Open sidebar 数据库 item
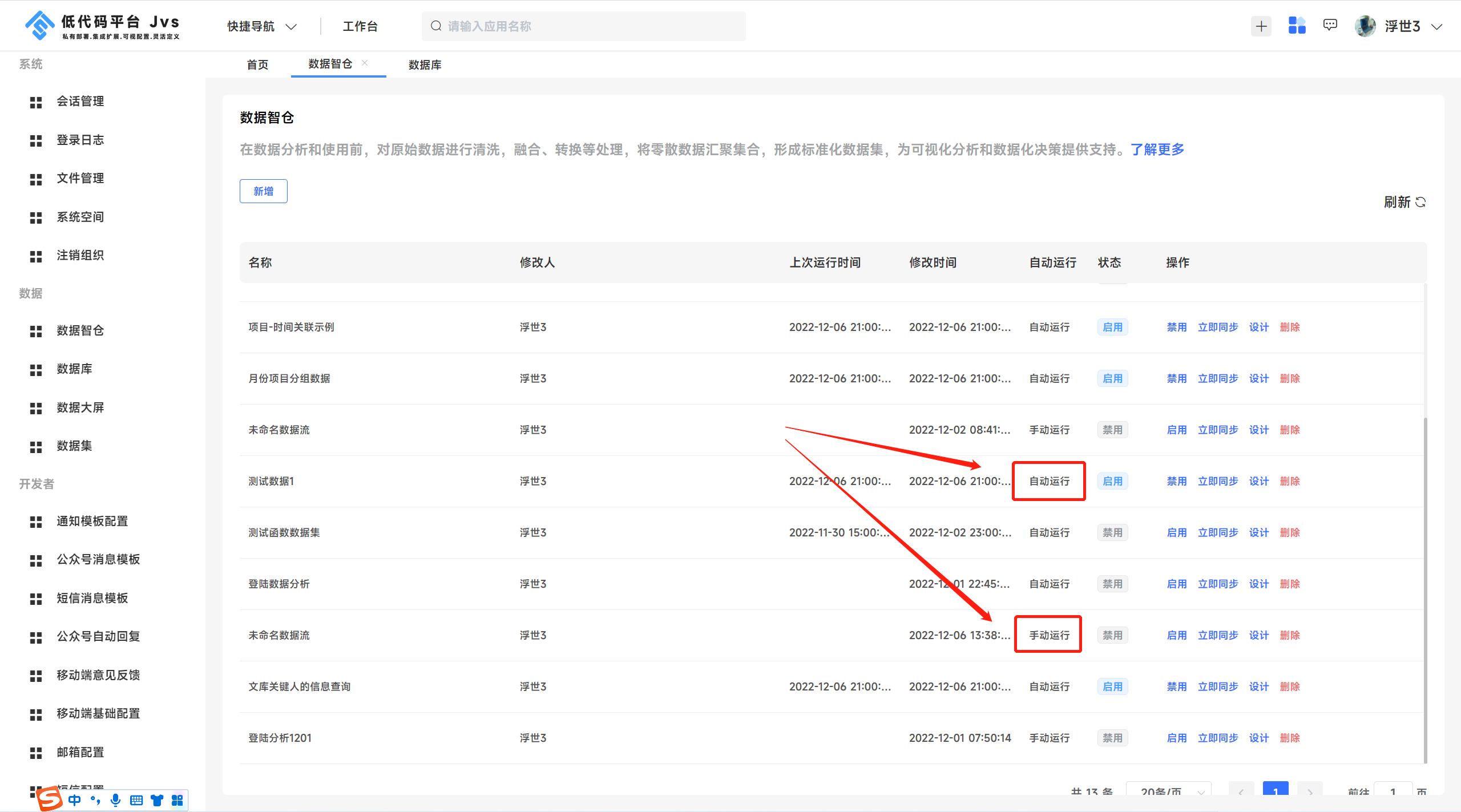 click(x=74, y=369)
